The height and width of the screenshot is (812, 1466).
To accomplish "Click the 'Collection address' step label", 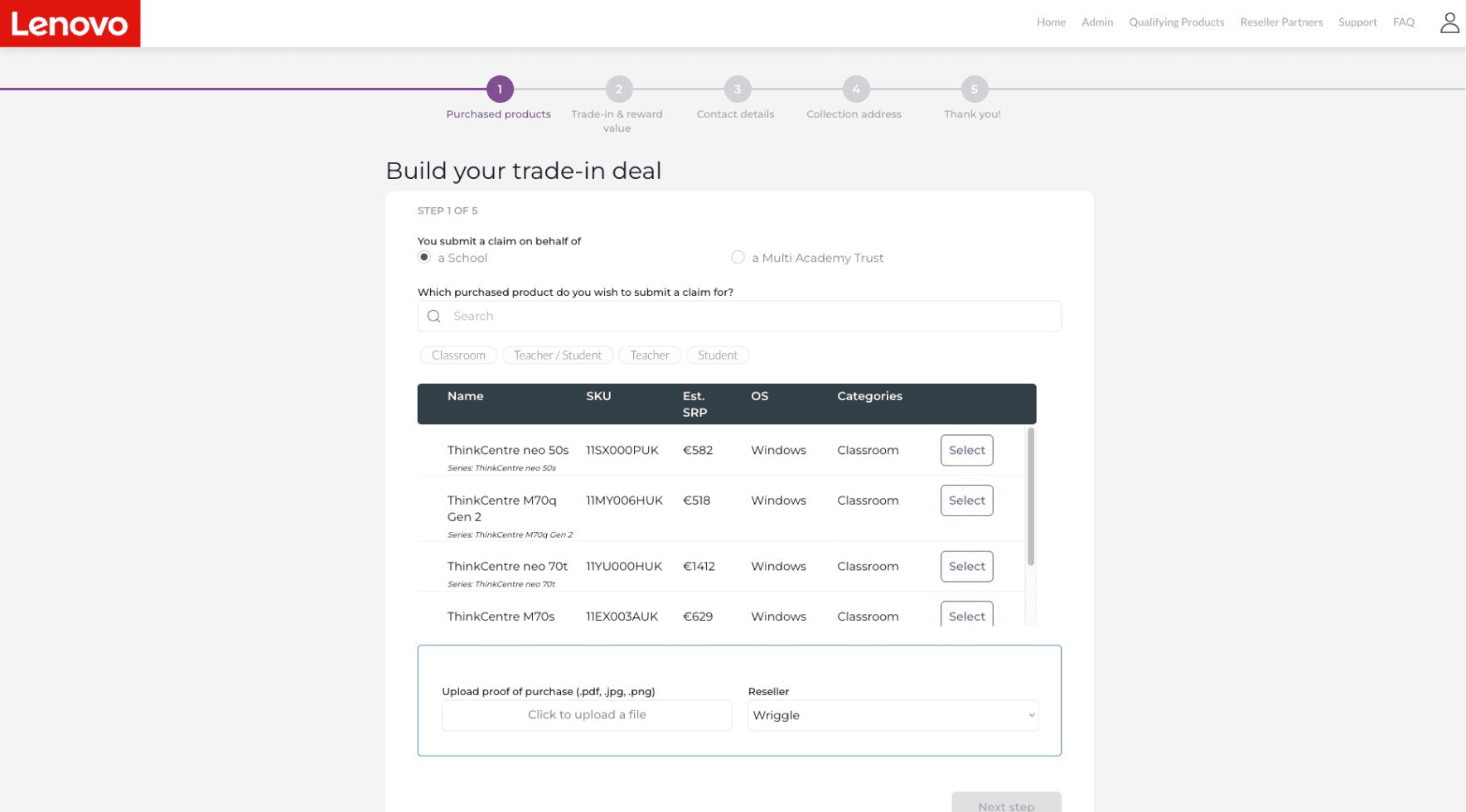I will 854,114.
